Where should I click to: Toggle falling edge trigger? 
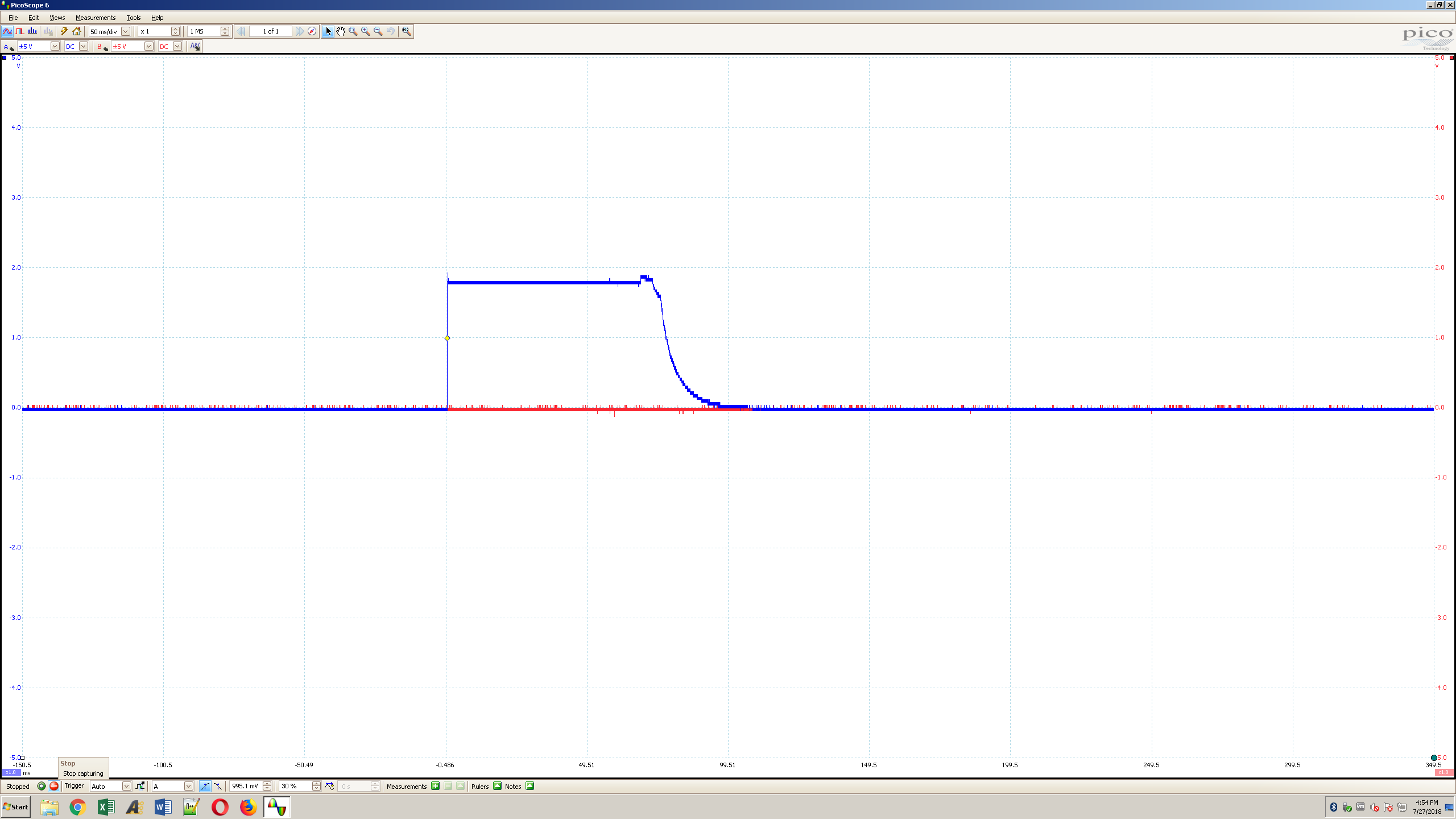pyautogui.click(x=218, y=786)
